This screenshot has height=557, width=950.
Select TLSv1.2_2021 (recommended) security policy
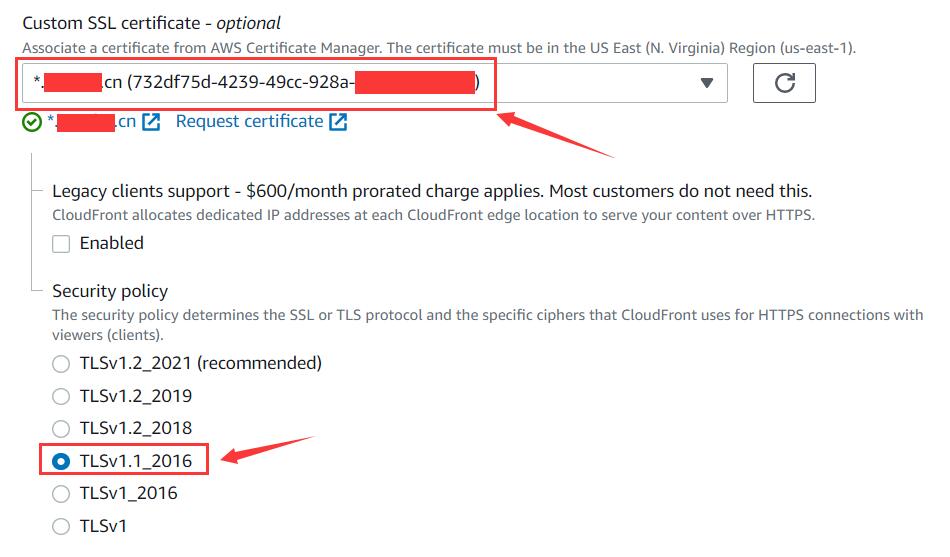tap(62, 363)
